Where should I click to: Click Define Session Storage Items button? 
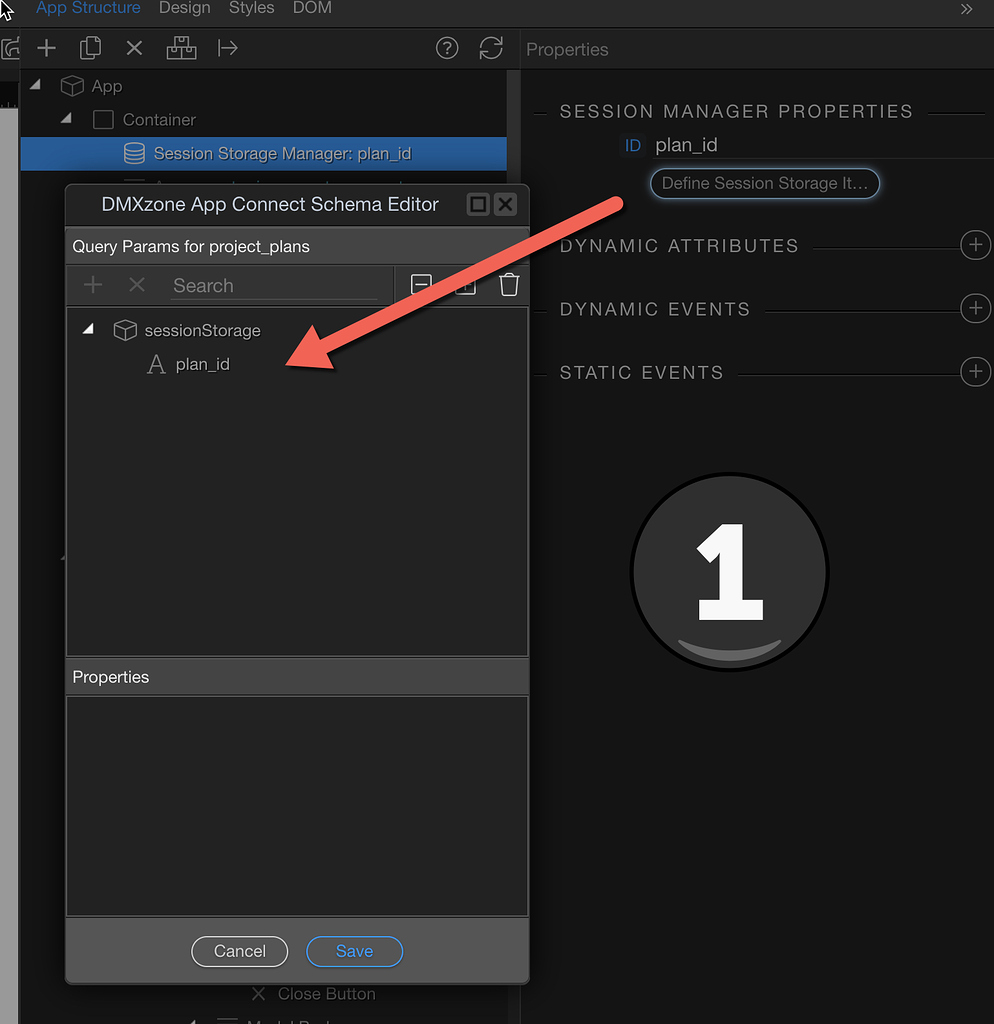point(764,184)
